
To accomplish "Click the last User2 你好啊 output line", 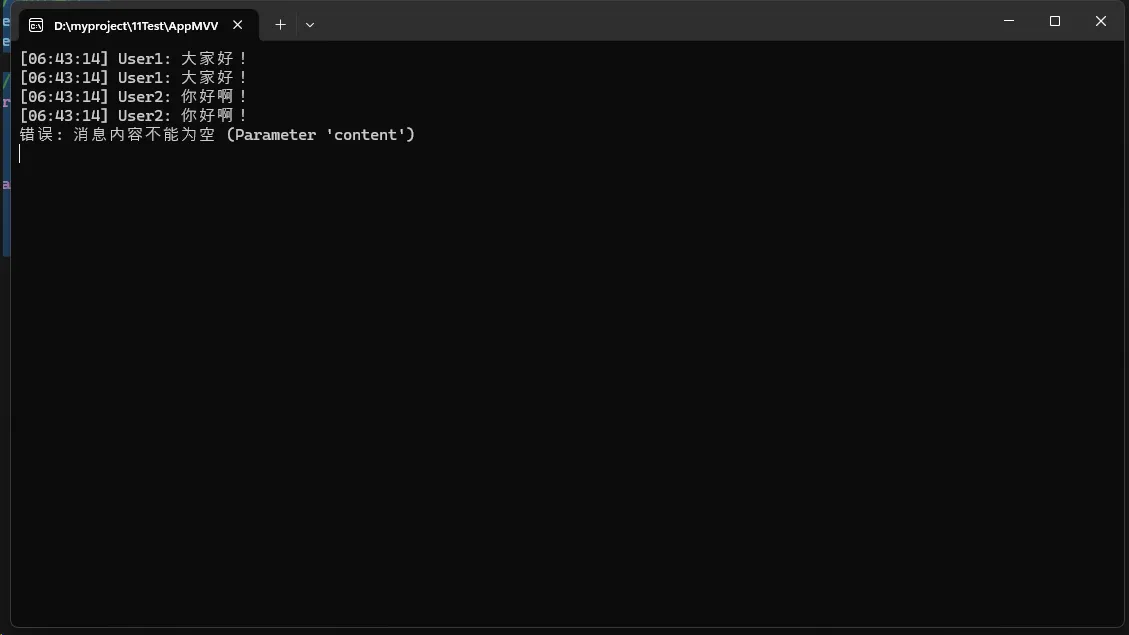I will [133, 116].
